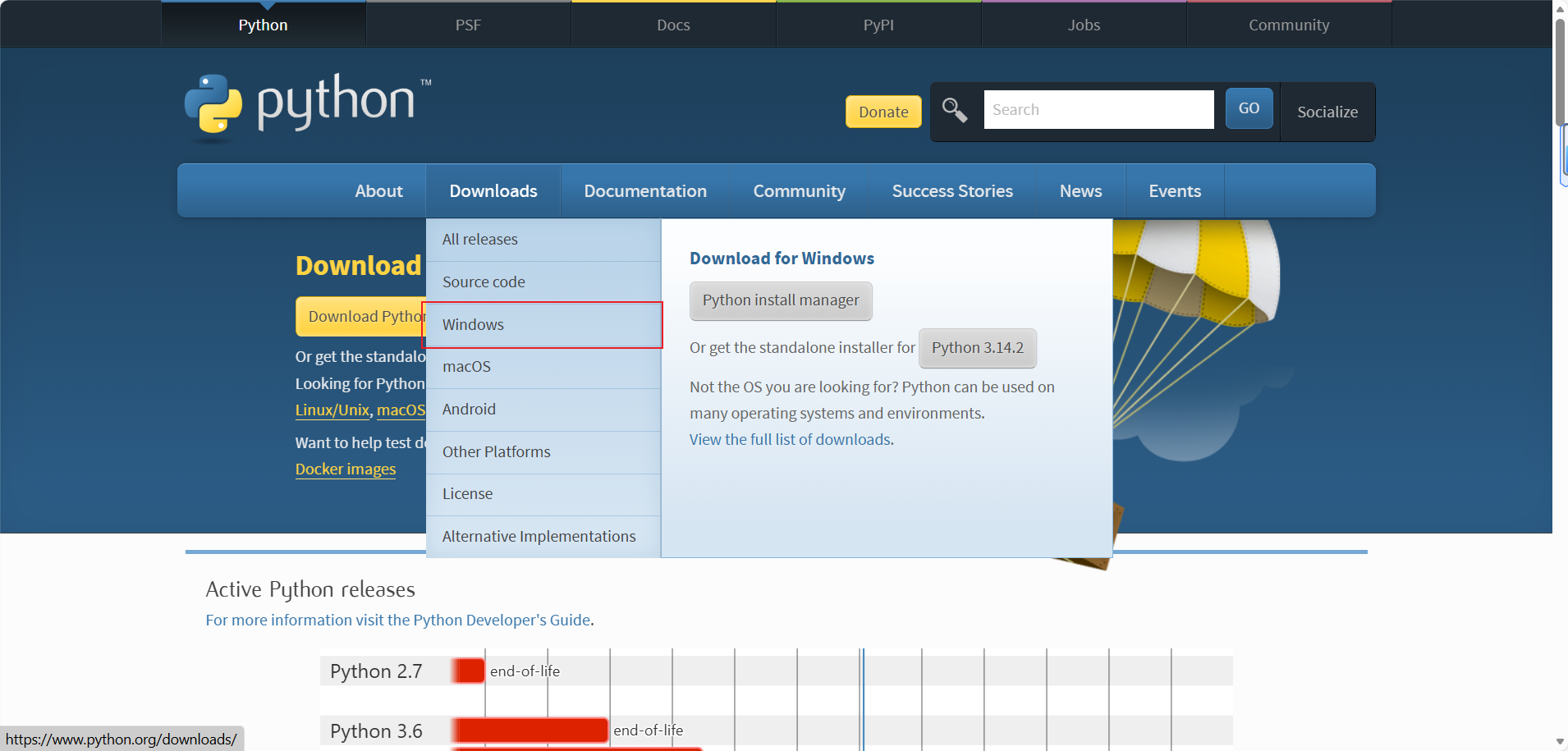Open the Docker images link
Screen dimensions: 1568x751
346,469
